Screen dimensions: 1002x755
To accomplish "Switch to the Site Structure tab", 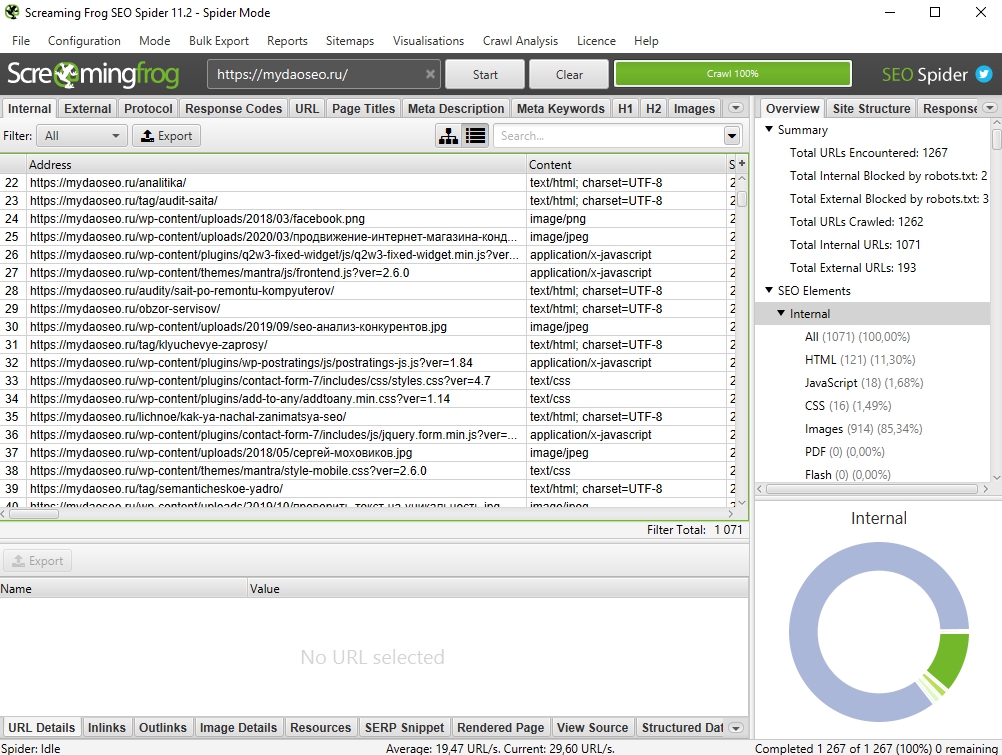I will click(x=872, y=108).
